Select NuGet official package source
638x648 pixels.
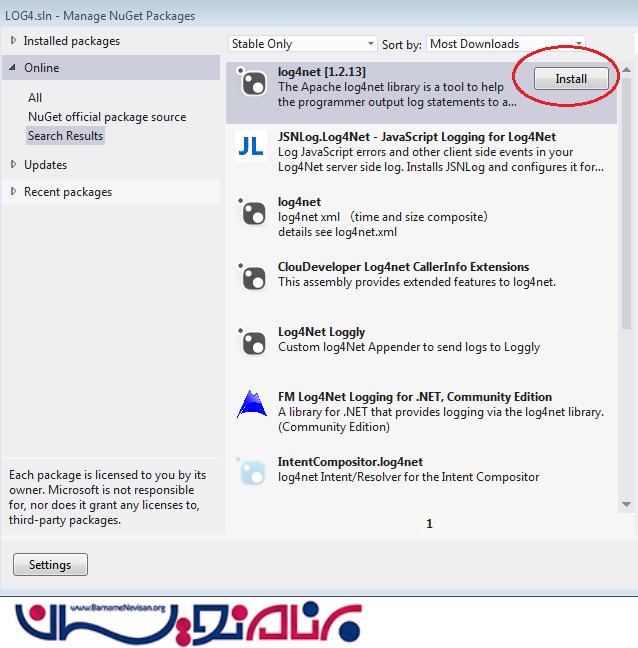point(107,117)
